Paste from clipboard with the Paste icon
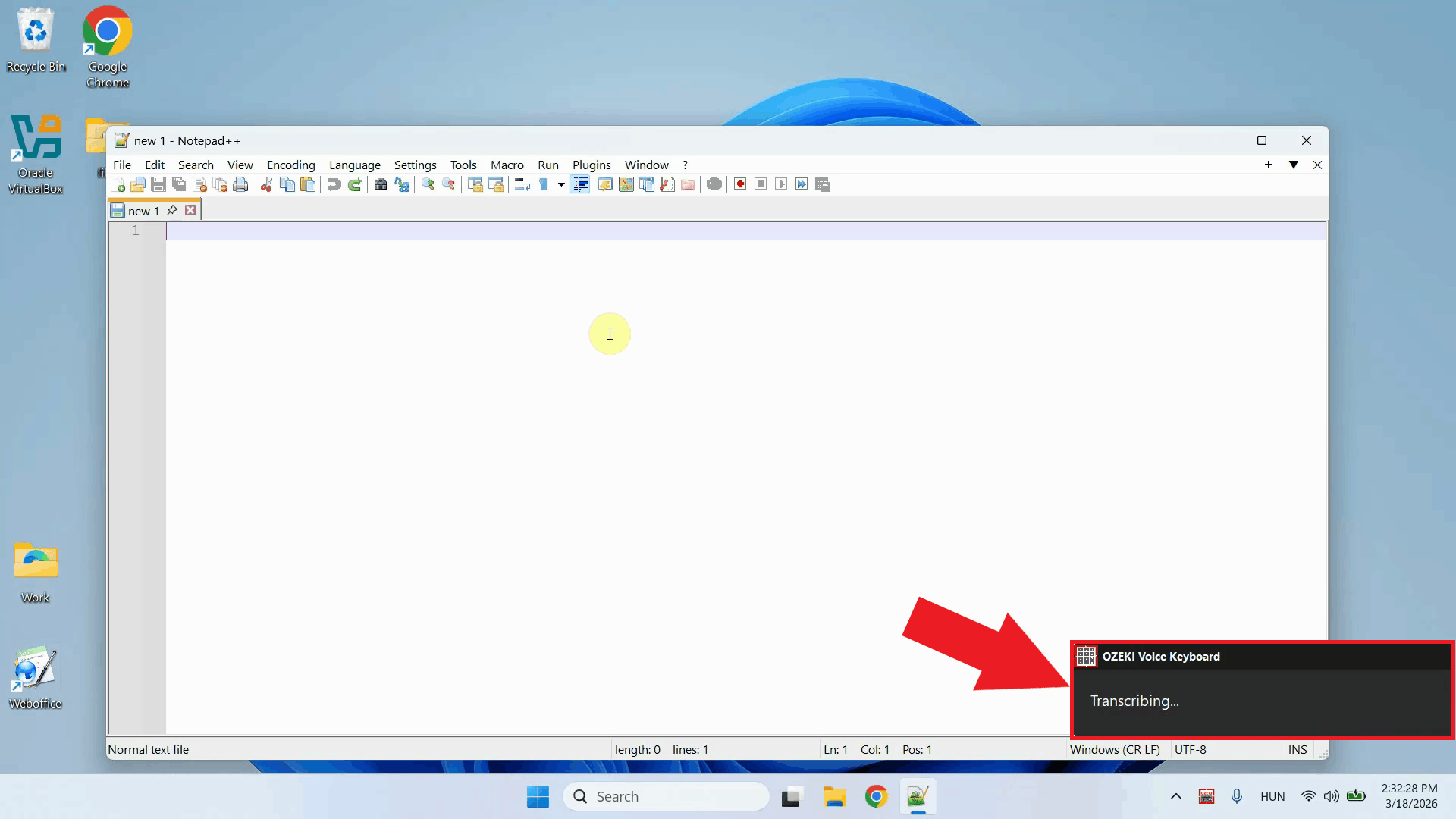The height and width of the screenshot is (819, 1456). click(308, 184)
